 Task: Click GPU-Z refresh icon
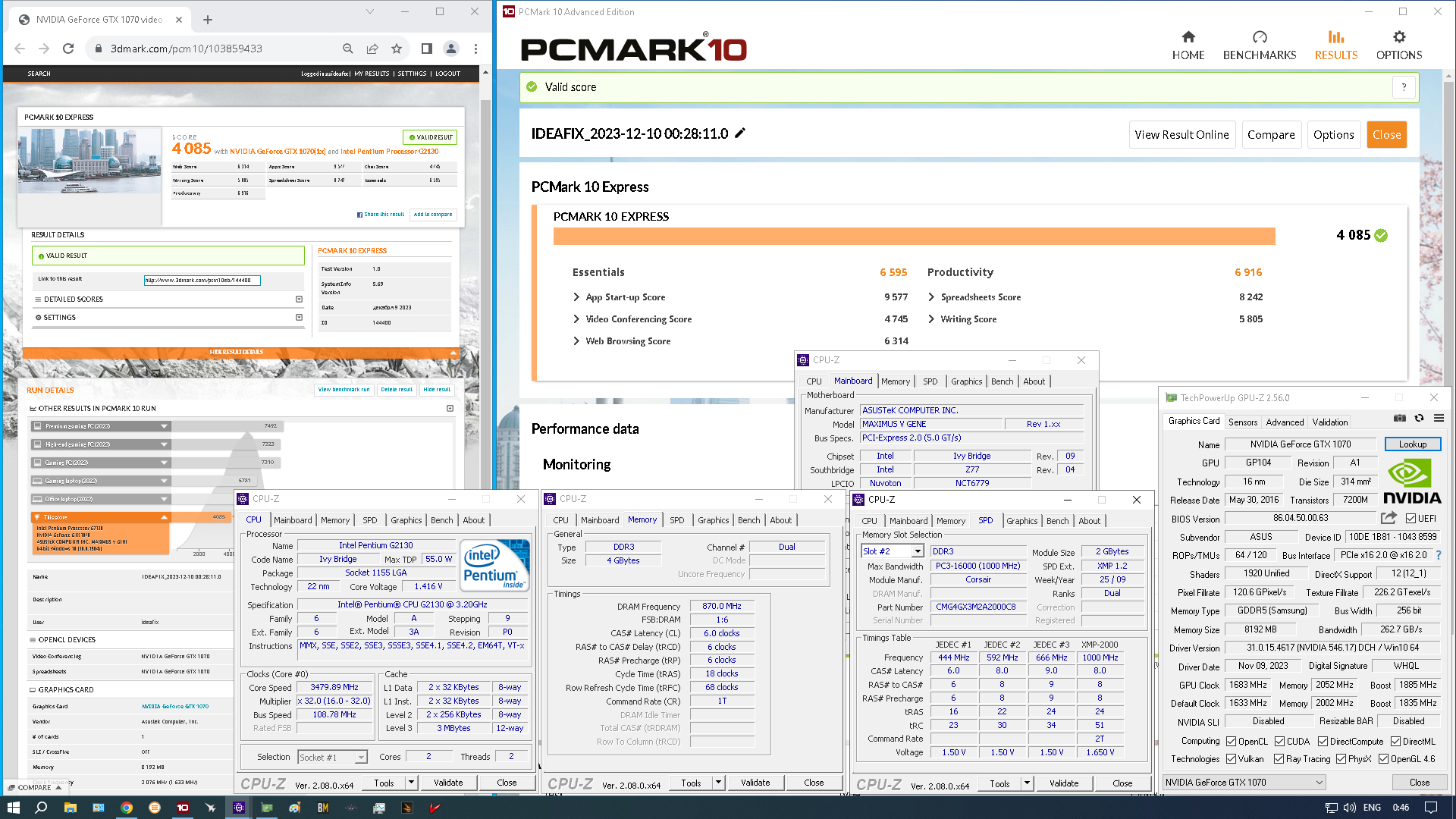pos(1419,418)
